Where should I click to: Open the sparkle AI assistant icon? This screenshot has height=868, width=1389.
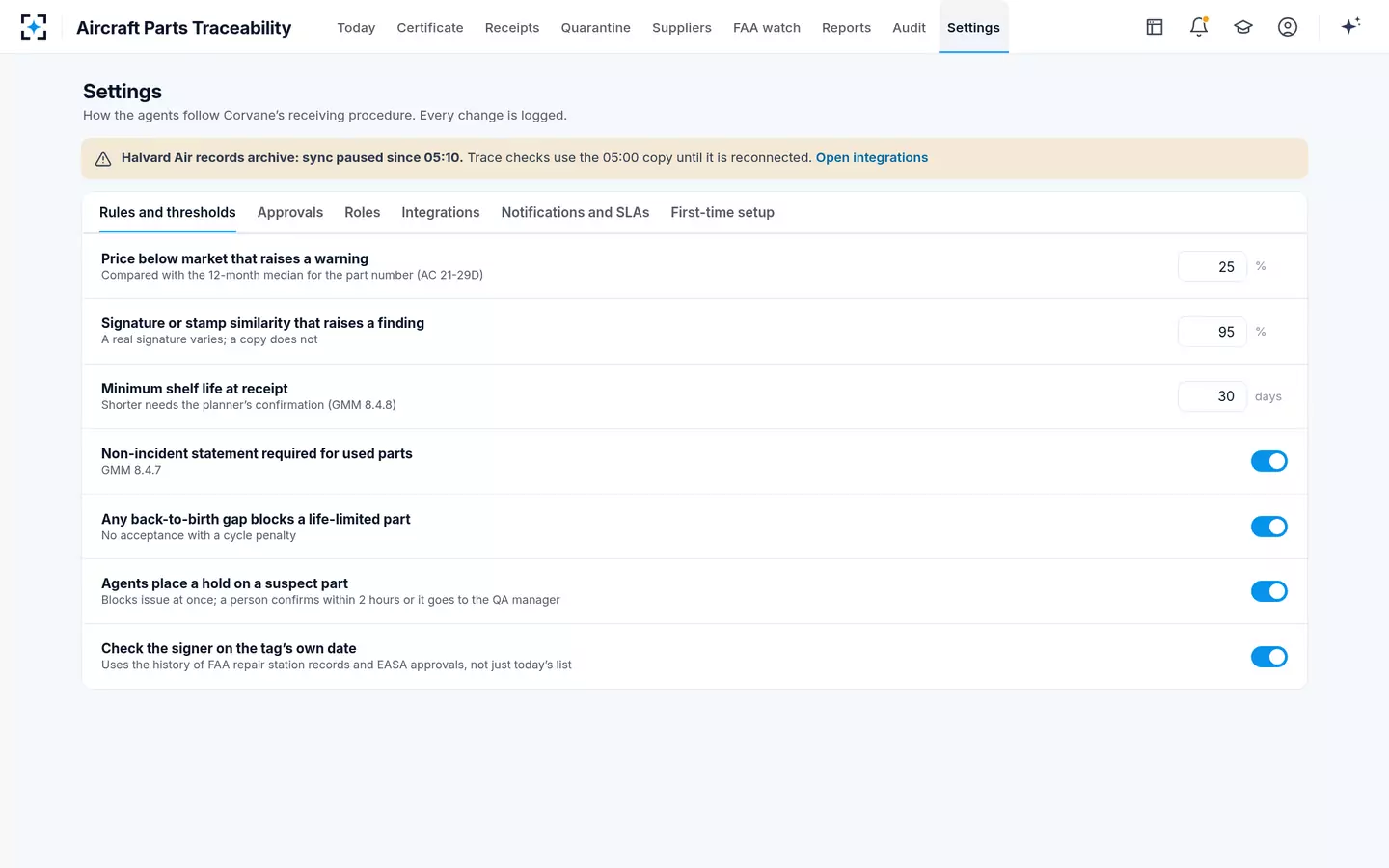tap(1350, 26)
